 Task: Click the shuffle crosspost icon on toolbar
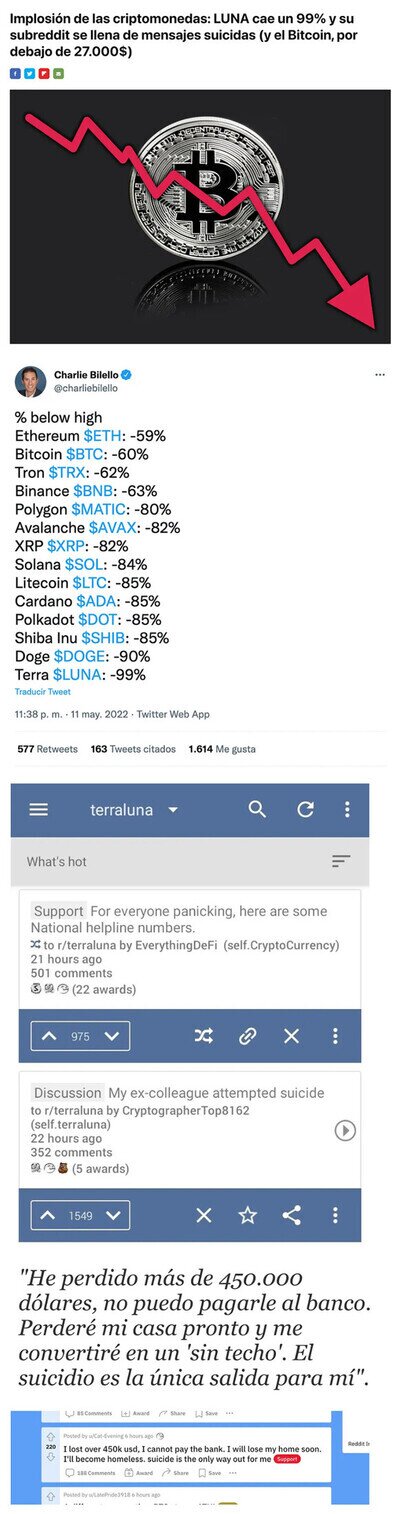tap(204, 1036)
